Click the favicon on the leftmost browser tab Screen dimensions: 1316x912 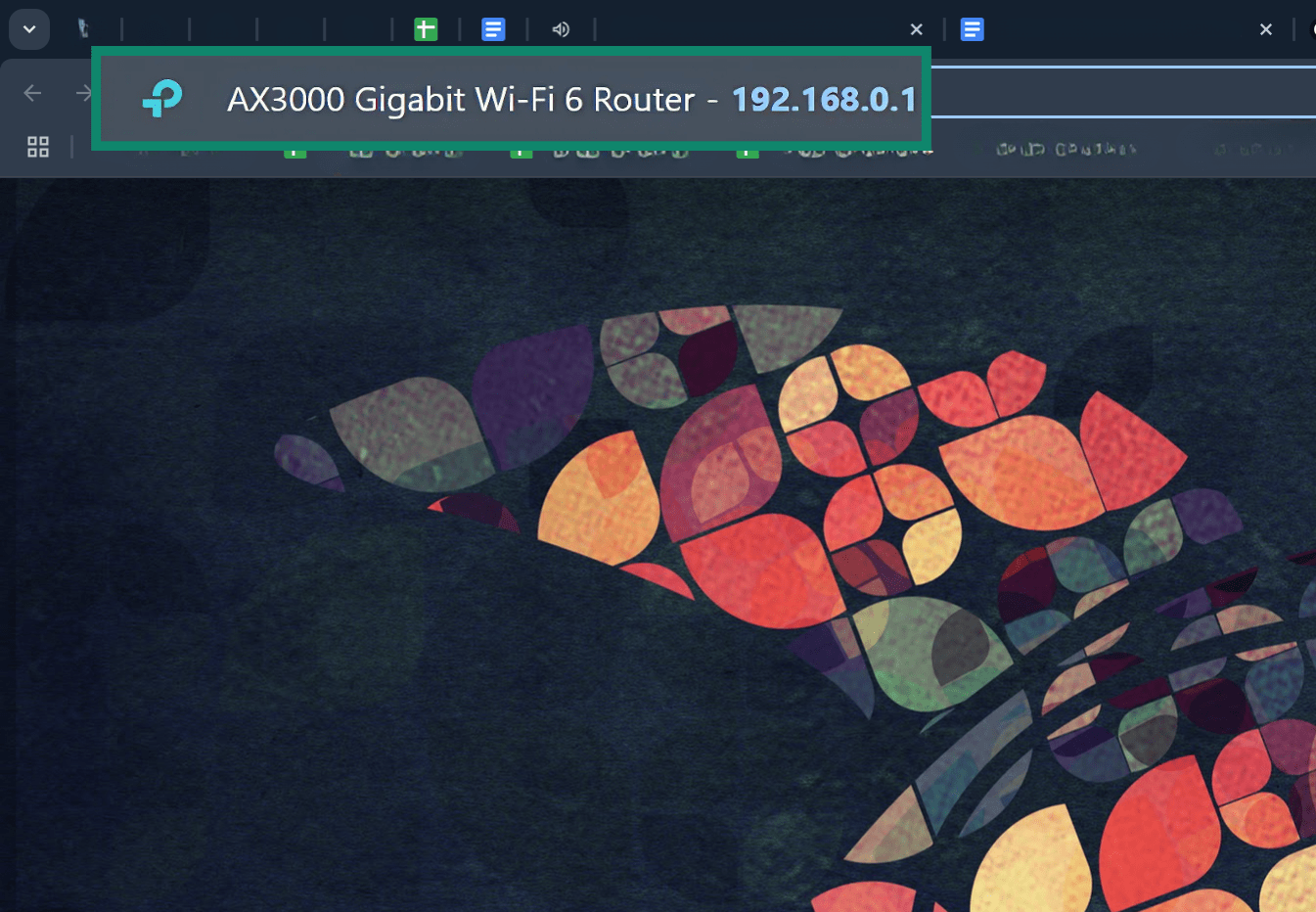pos(83,29)
